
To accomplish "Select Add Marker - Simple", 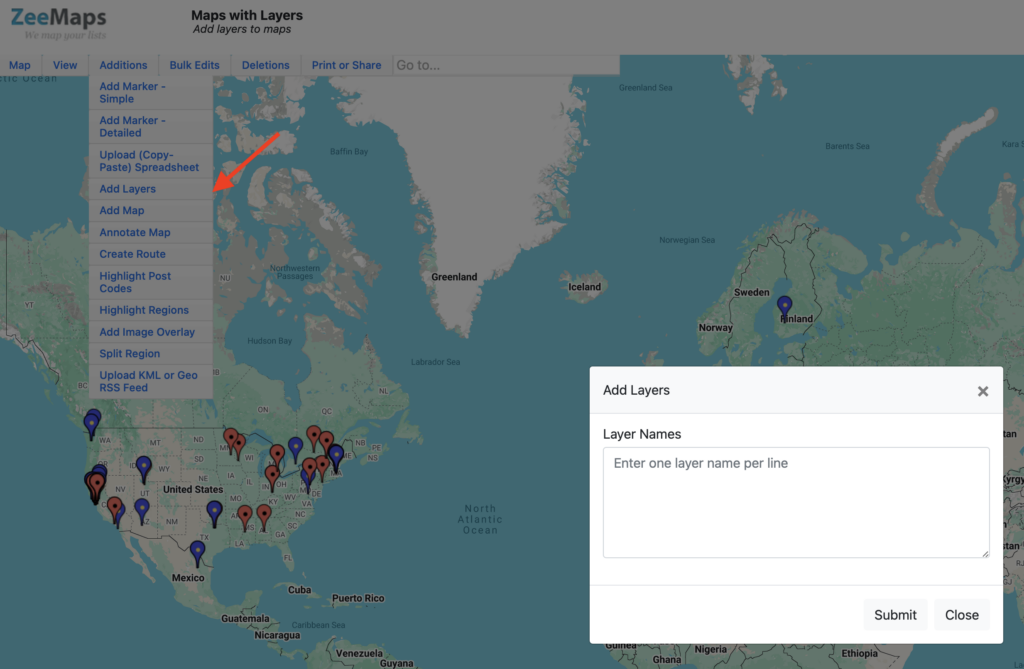I will tap(133, 92).
